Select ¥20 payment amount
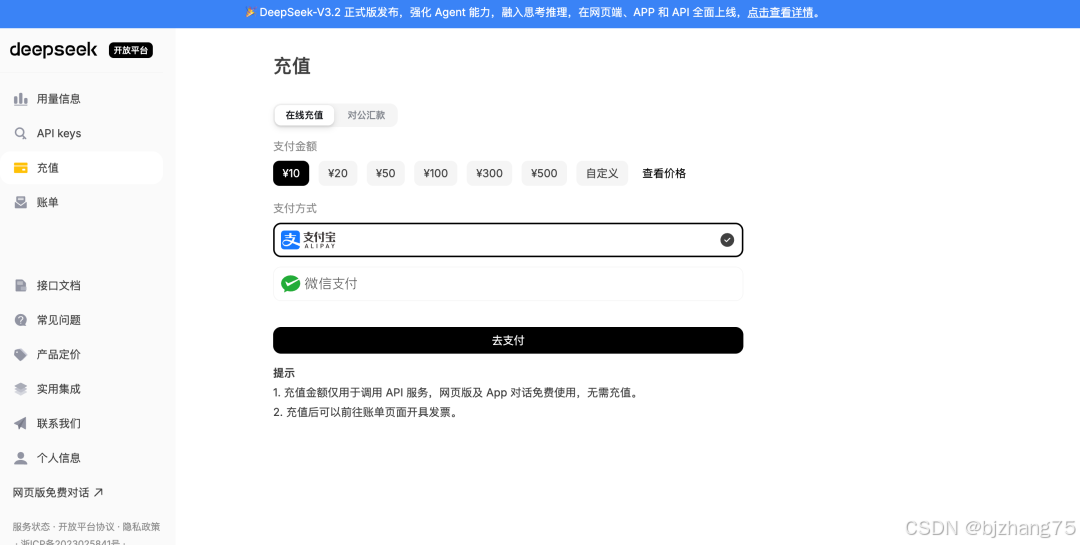The width and height of the screenshot is (1080, 545). point(338,173)
